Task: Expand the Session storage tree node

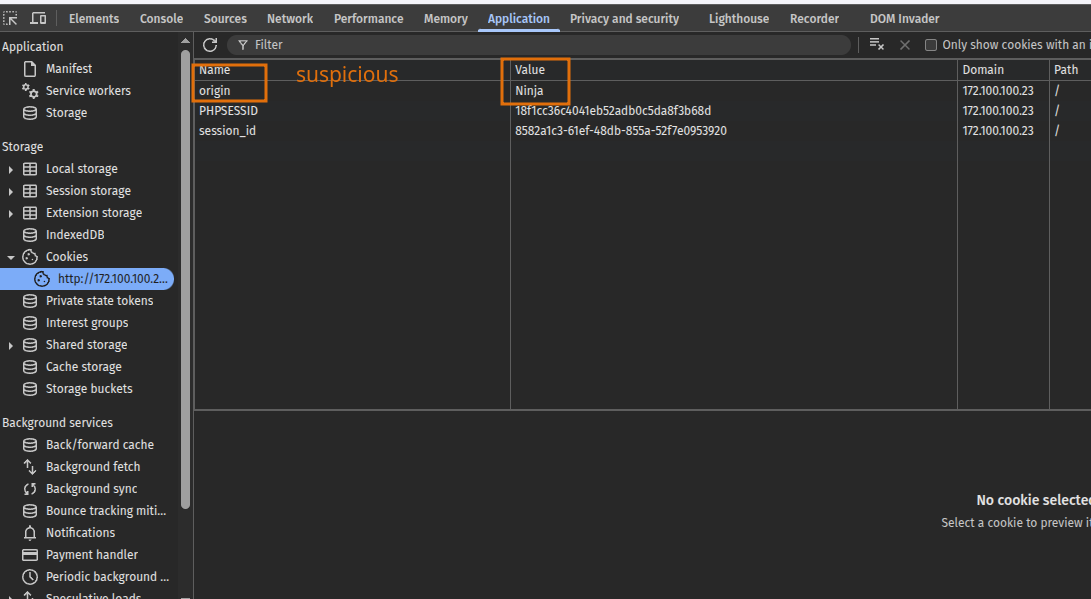Action: point(11,191)
